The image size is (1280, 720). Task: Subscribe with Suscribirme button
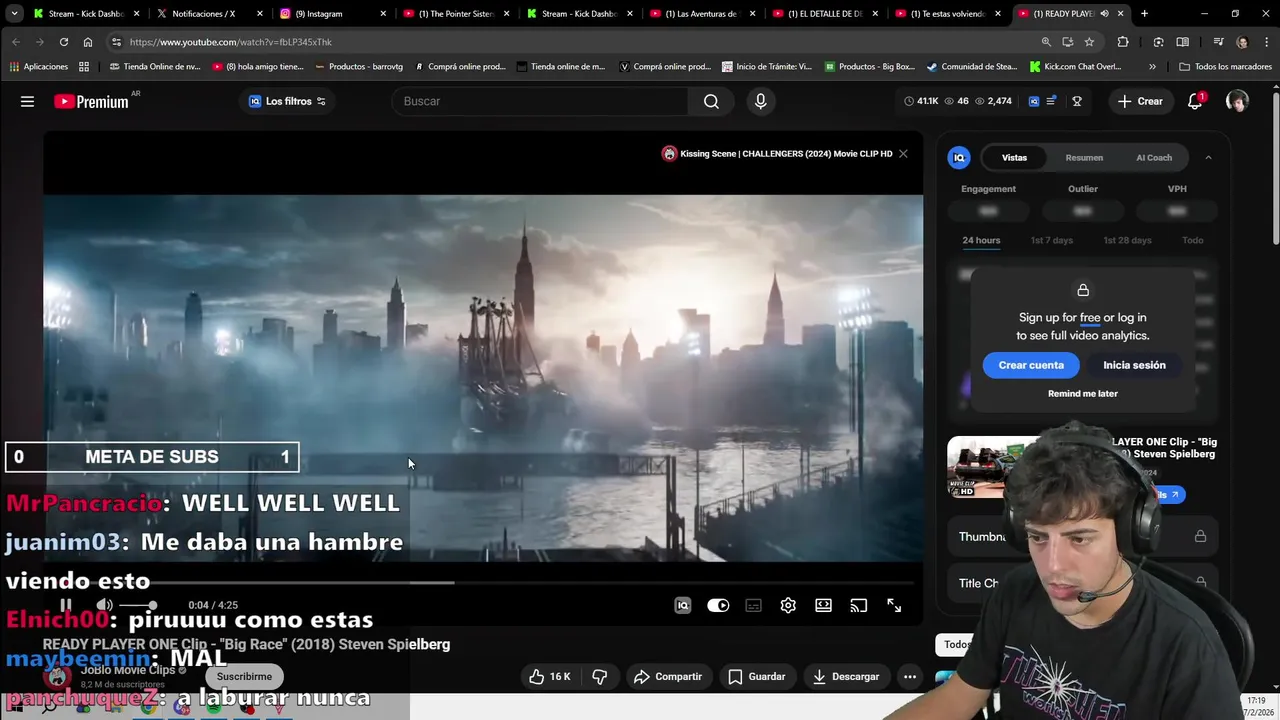click(244, 677)
